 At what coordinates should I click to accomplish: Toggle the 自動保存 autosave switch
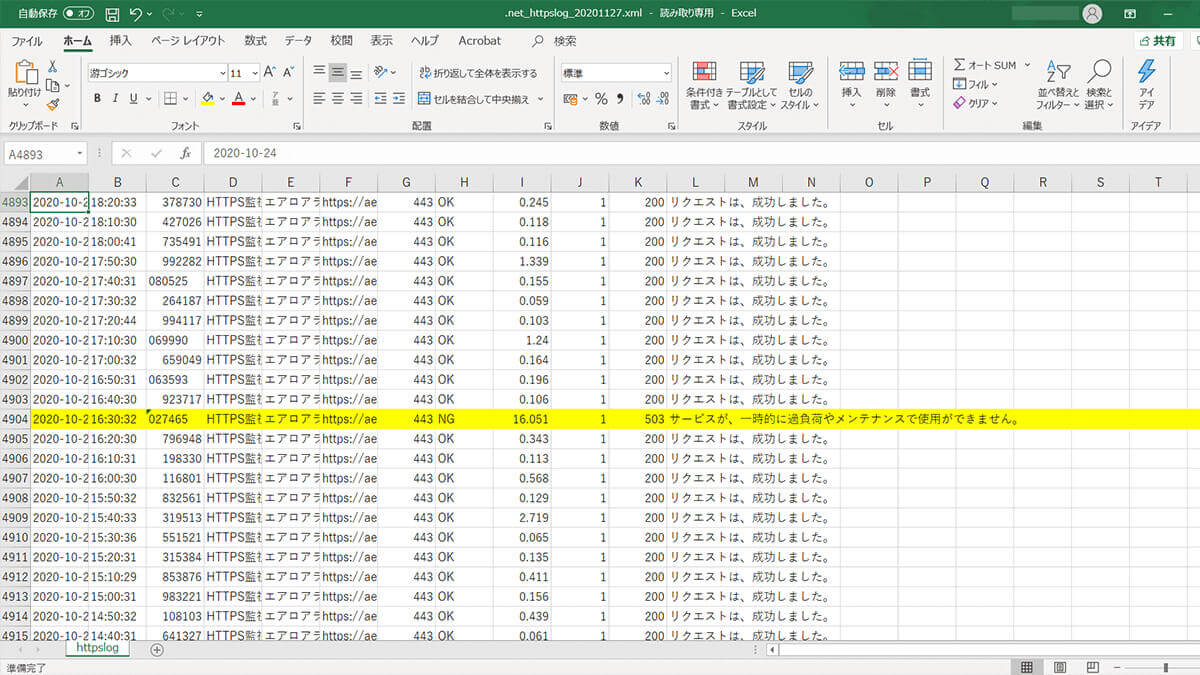78,15
